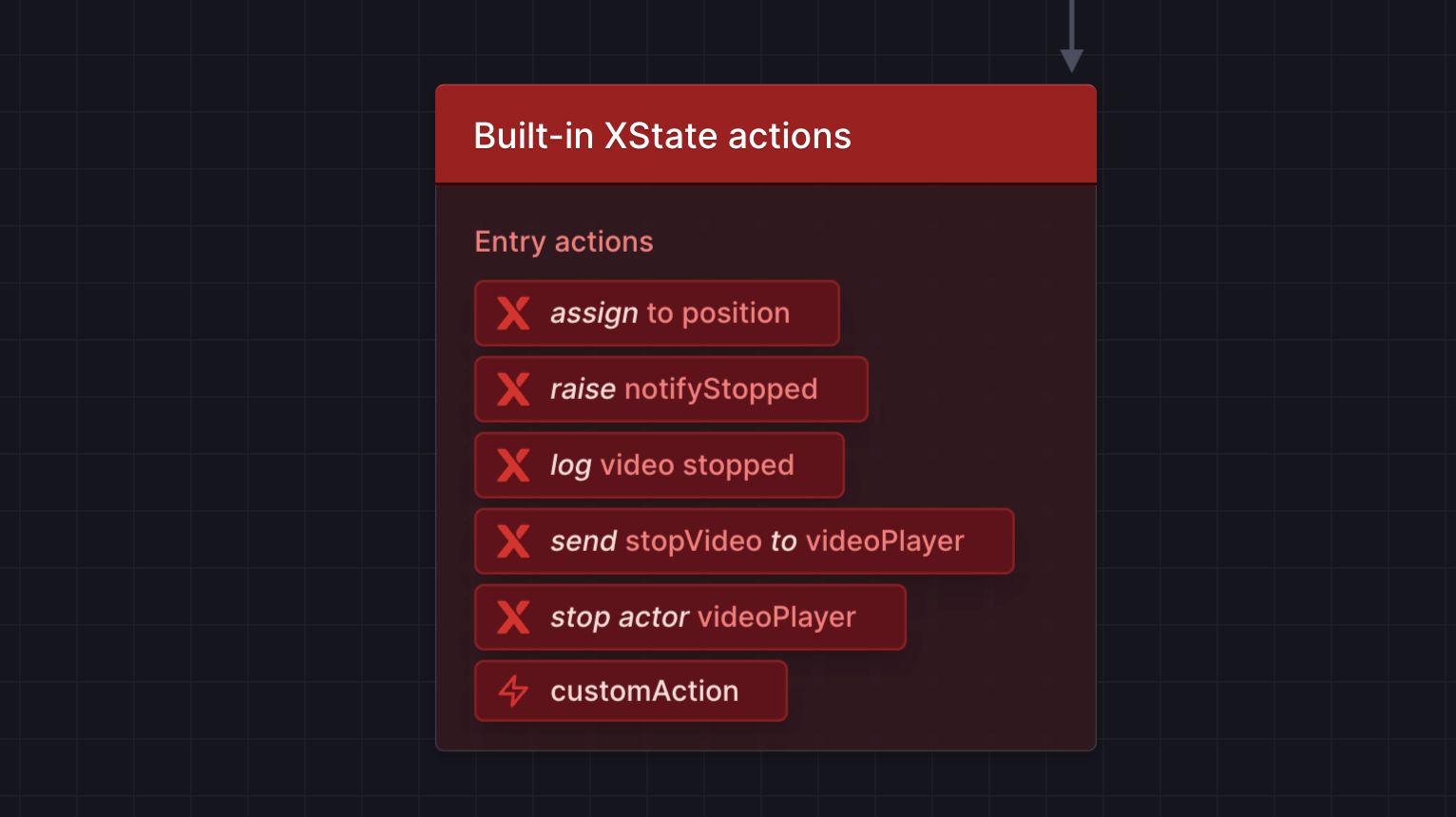
Task: Select the send stopVideo to videoPlayer action
Action: 744,541
